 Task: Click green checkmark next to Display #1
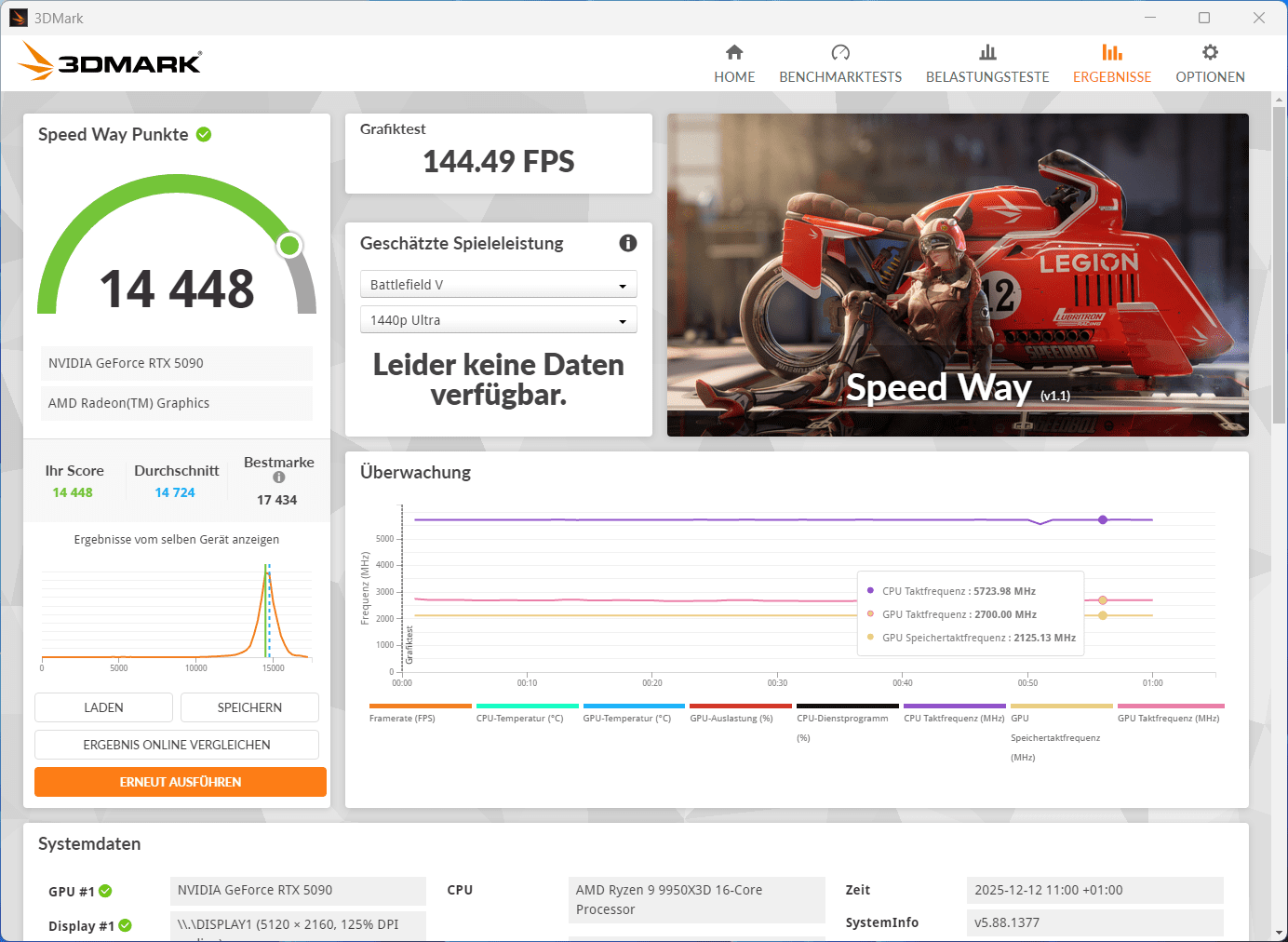pos(125,925)
